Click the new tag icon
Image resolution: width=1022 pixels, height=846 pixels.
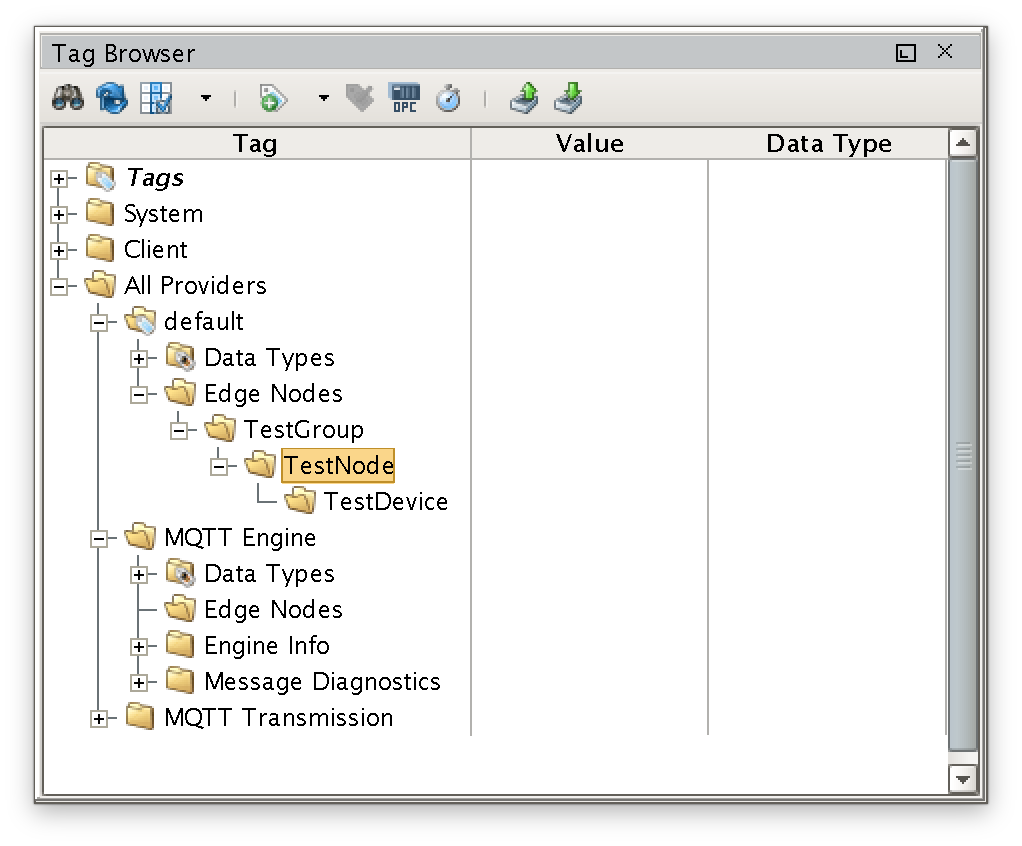click(x=272, y=98)
